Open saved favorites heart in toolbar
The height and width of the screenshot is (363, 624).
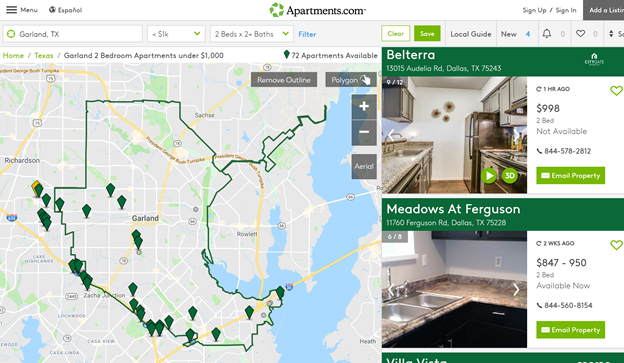click(581, 34)
